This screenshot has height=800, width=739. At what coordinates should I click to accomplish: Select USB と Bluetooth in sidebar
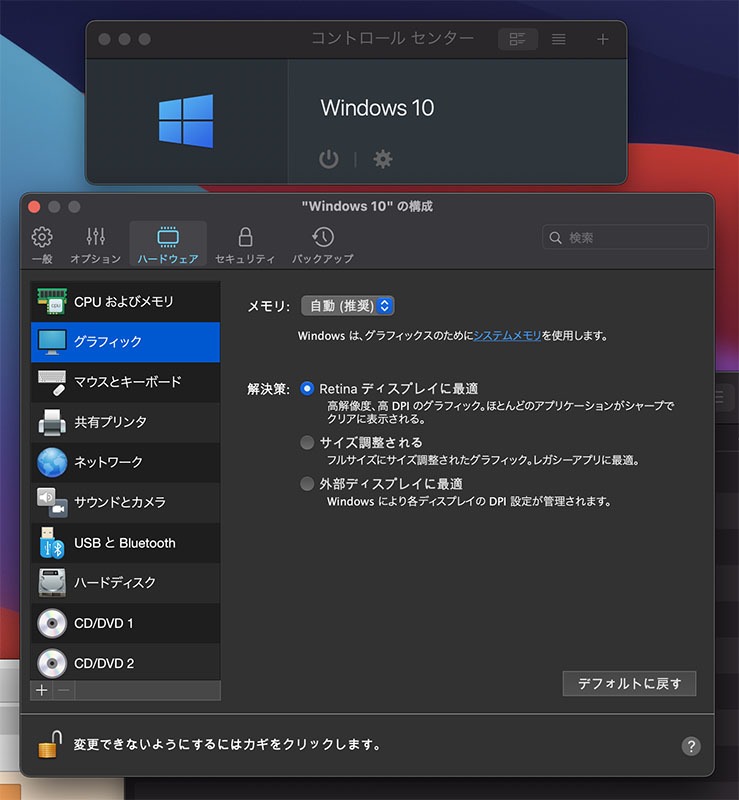pos(126,543)
